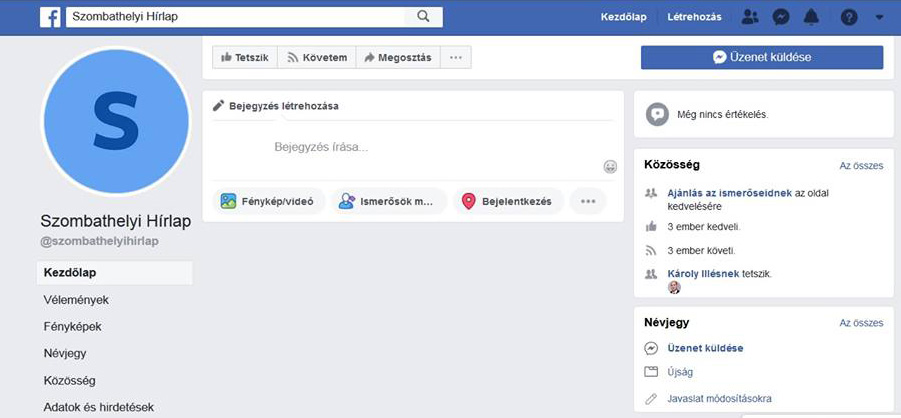Click the Szombathelyi Hírlap page name
901x418 pixels.
click(115, 221)
